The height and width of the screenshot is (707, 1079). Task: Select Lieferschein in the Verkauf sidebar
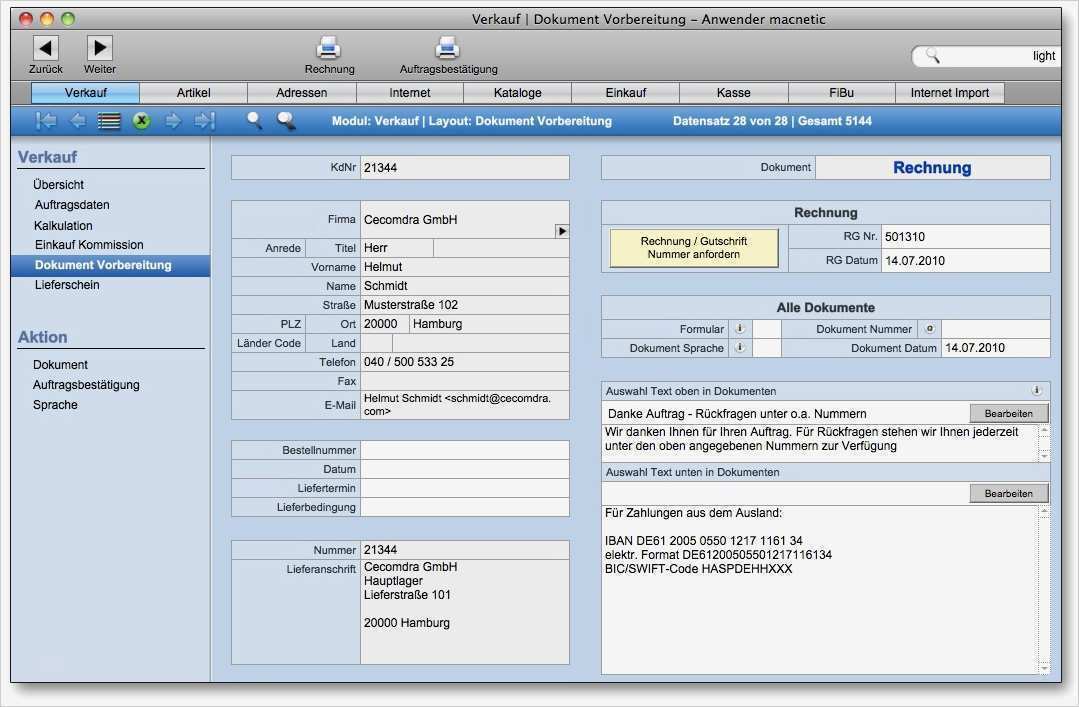point(67,285)
